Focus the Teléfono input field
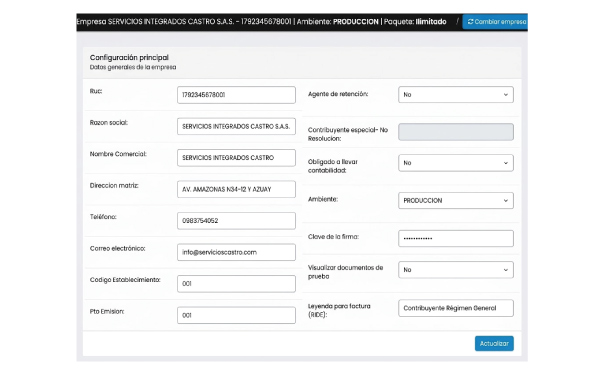600x375 pixels. point(236,221)
